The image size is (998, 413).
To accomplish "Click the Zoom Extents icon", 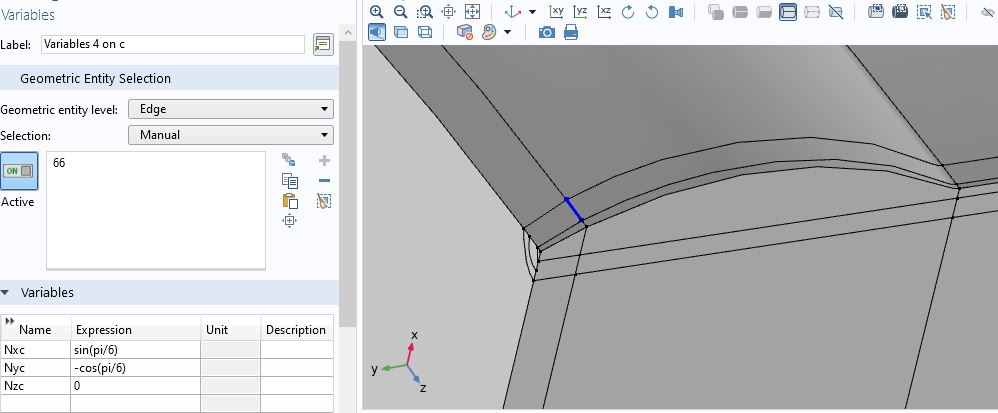I will tap(472, 12).
